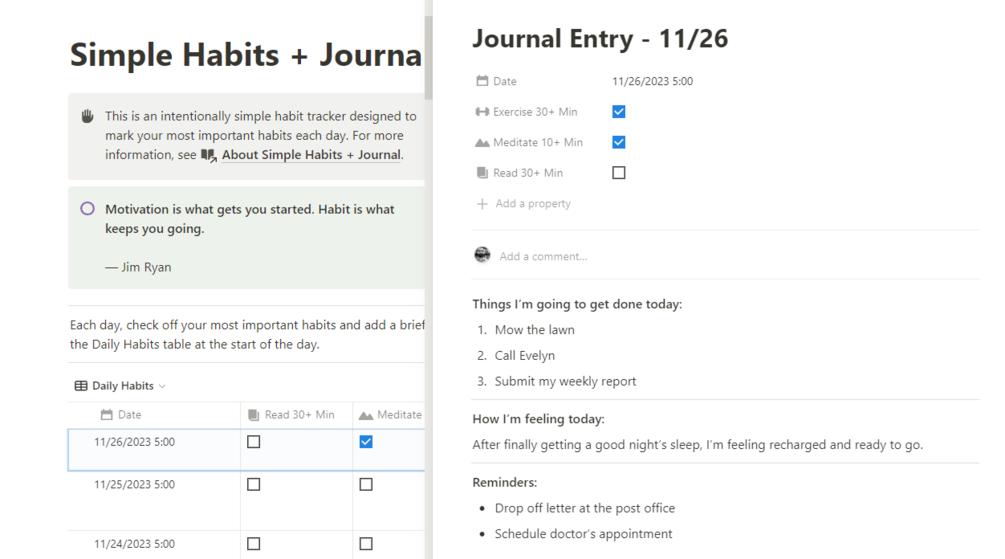
Task: Open the Read 30+ Min column header menu
Action: tap(299, 415)
